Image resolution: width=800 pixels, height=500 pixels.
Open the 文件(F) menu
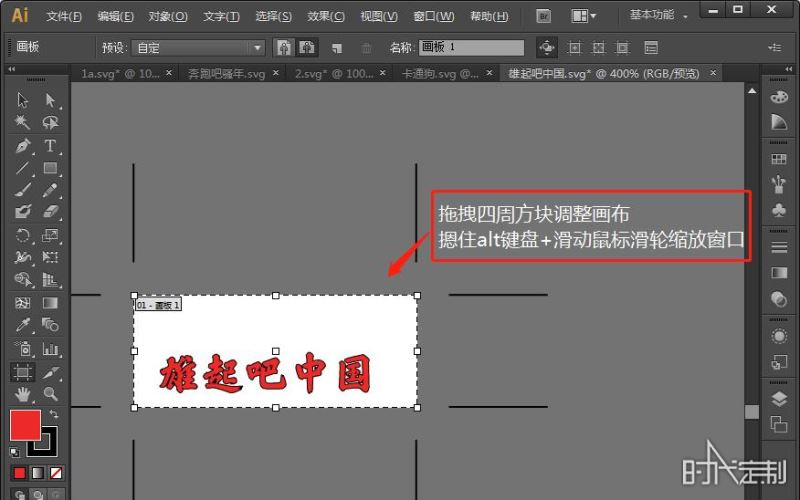point(64,16)
